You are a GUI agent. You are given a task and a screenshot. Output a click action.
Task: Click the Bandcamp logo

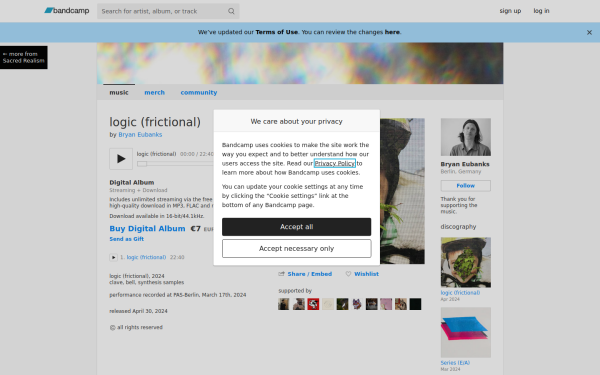[67, 11]
